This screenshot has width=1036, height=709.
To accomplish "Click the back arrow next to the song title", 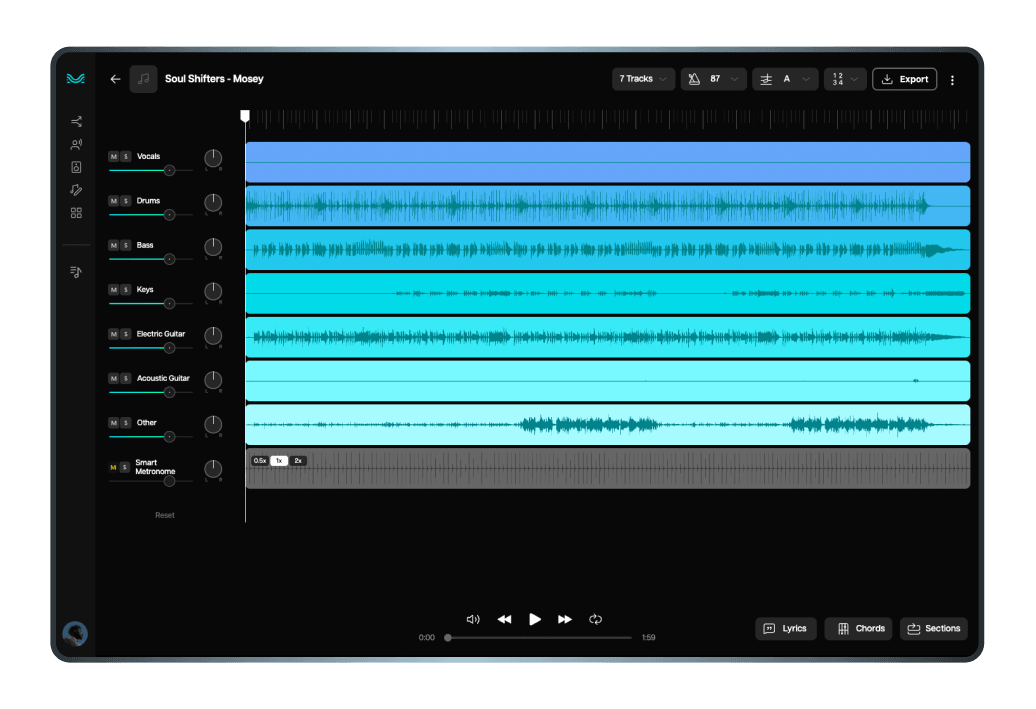I will pyautogui.click(x=115, y=79).
